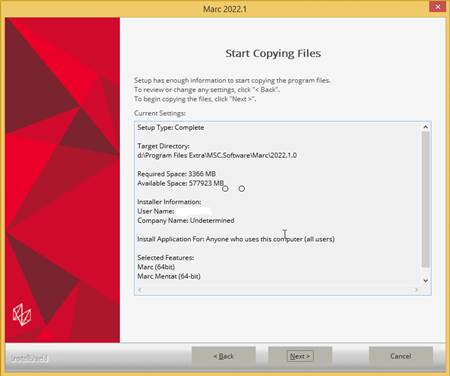Click the 'Marc Mentat (64-bit)' feature line

pyautogui.click(x=169, y=276)
